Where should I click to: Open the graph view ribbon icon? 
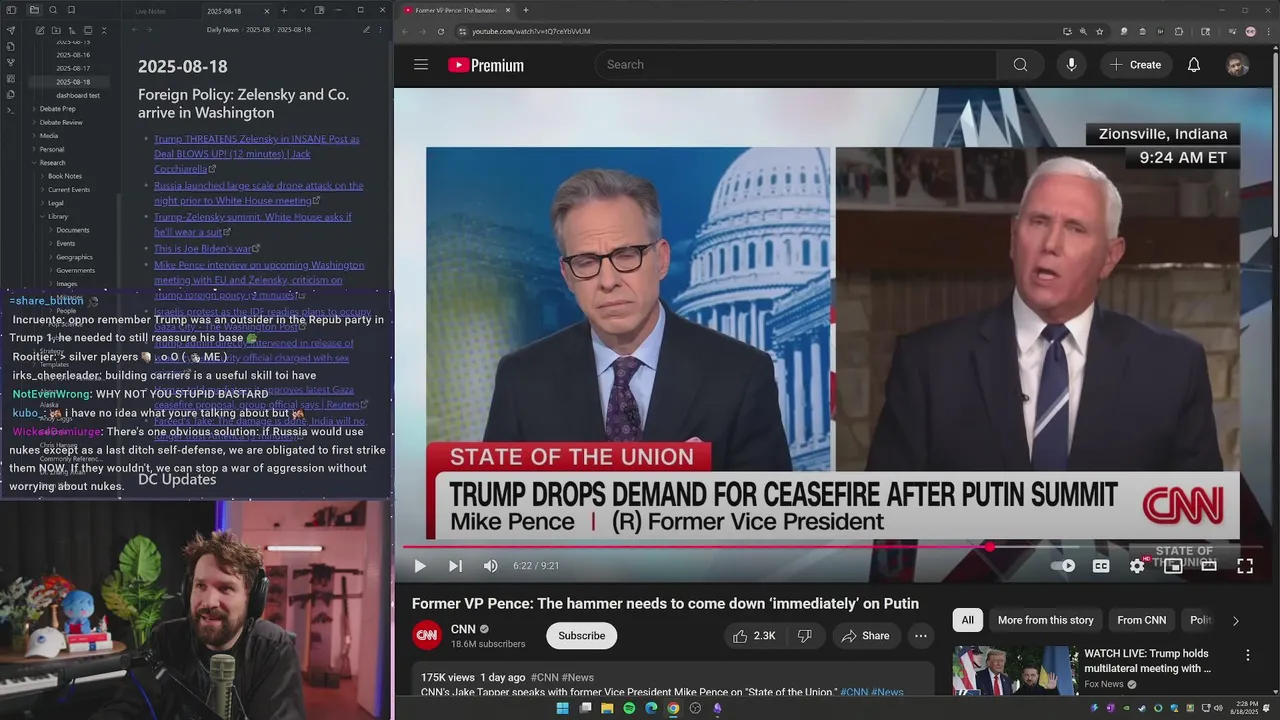click(x=11, y=62)
